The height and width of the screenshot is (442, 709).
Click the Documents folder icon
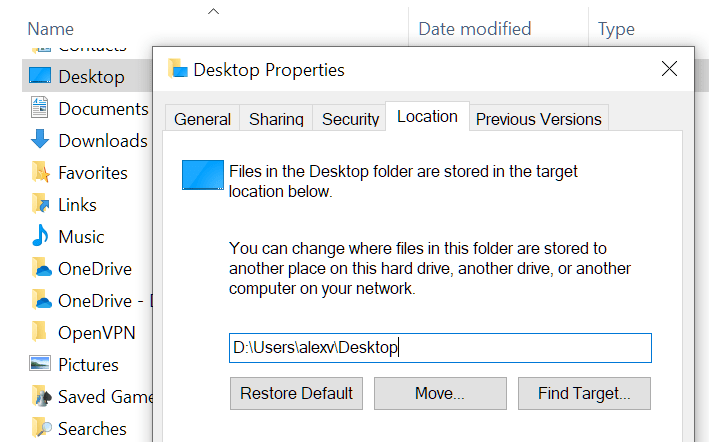[40, 108]
